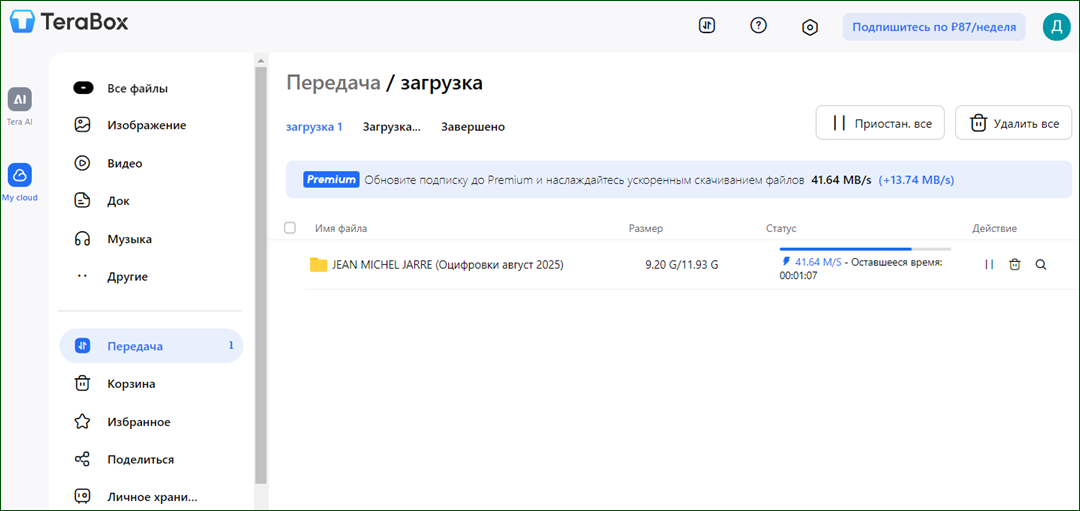Click Удалить все button
Screen dimensions: 1080x511
1013,123
